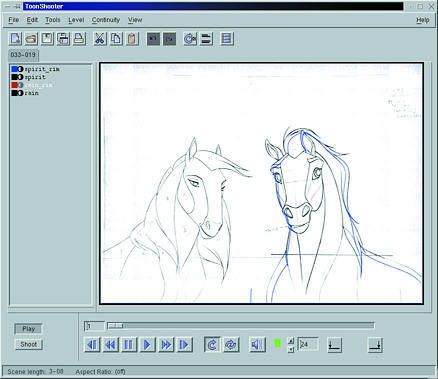
Task: Click the Play mode button
Action: point(29,329)
